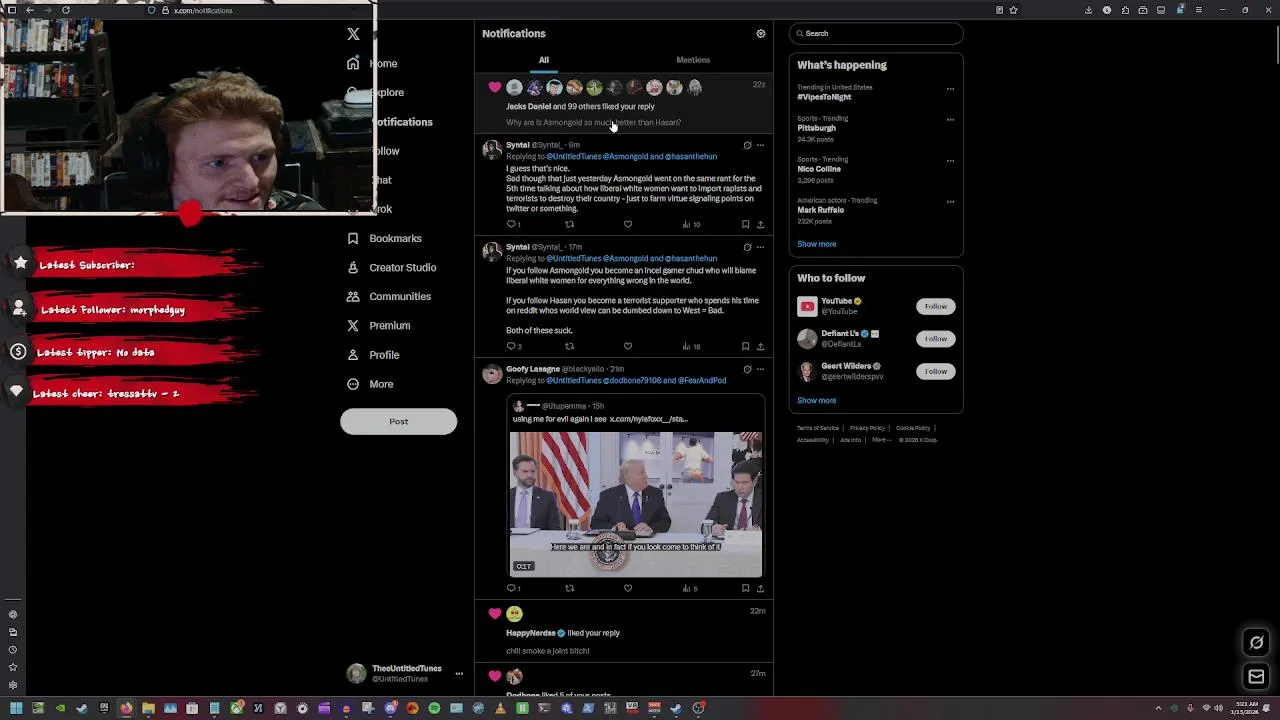Follow the Defiant L's account
The image size is (1280, 720).
pyautogui.click(x=935, y=339)
